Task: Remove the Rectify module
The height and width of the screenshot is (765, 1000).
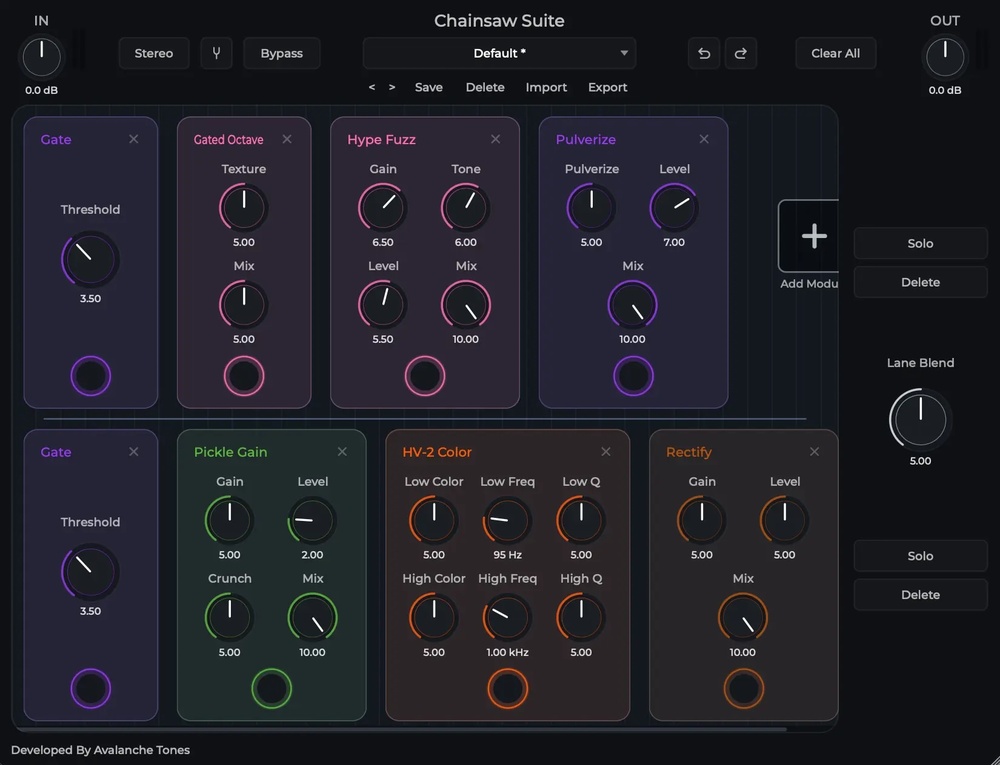Action: 814,451
